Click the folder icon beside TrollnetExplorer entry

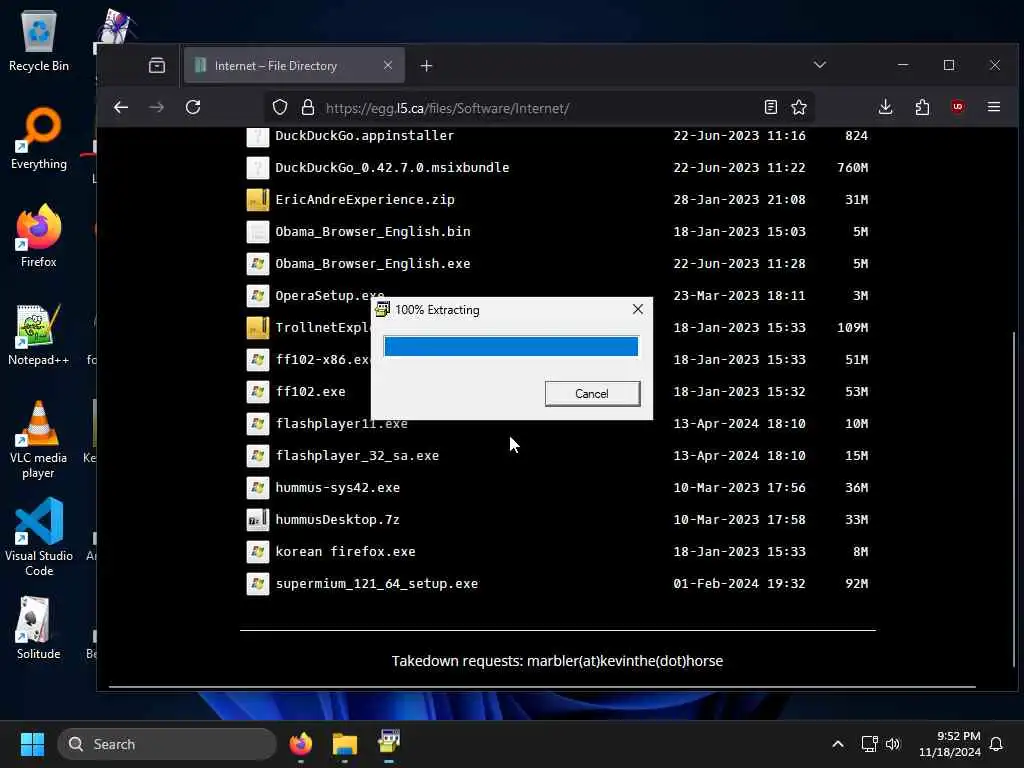point(257,328)
